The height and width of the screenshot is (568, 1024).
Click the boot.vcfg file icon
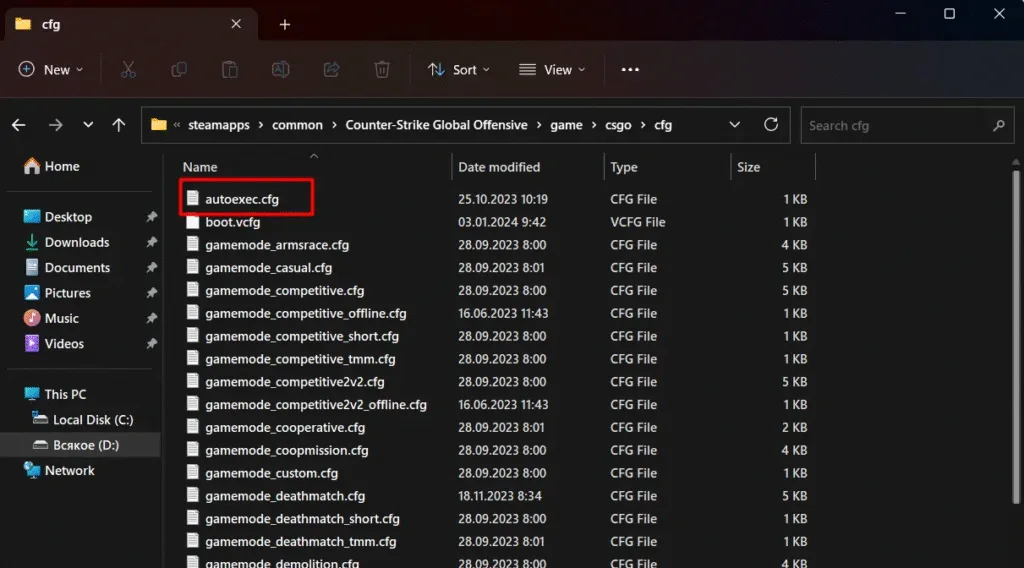click(x=193, y=221)
